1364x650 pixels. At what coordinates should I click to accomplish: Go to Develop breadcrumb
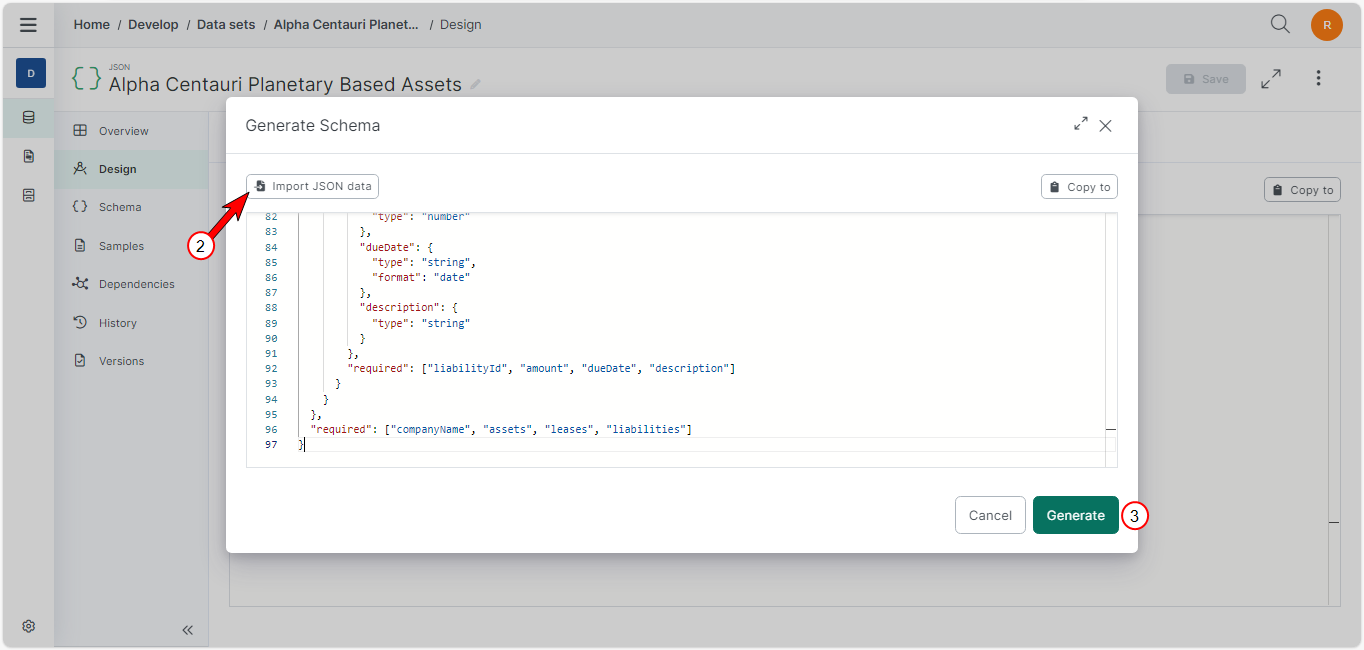click(x=153, y=24)
